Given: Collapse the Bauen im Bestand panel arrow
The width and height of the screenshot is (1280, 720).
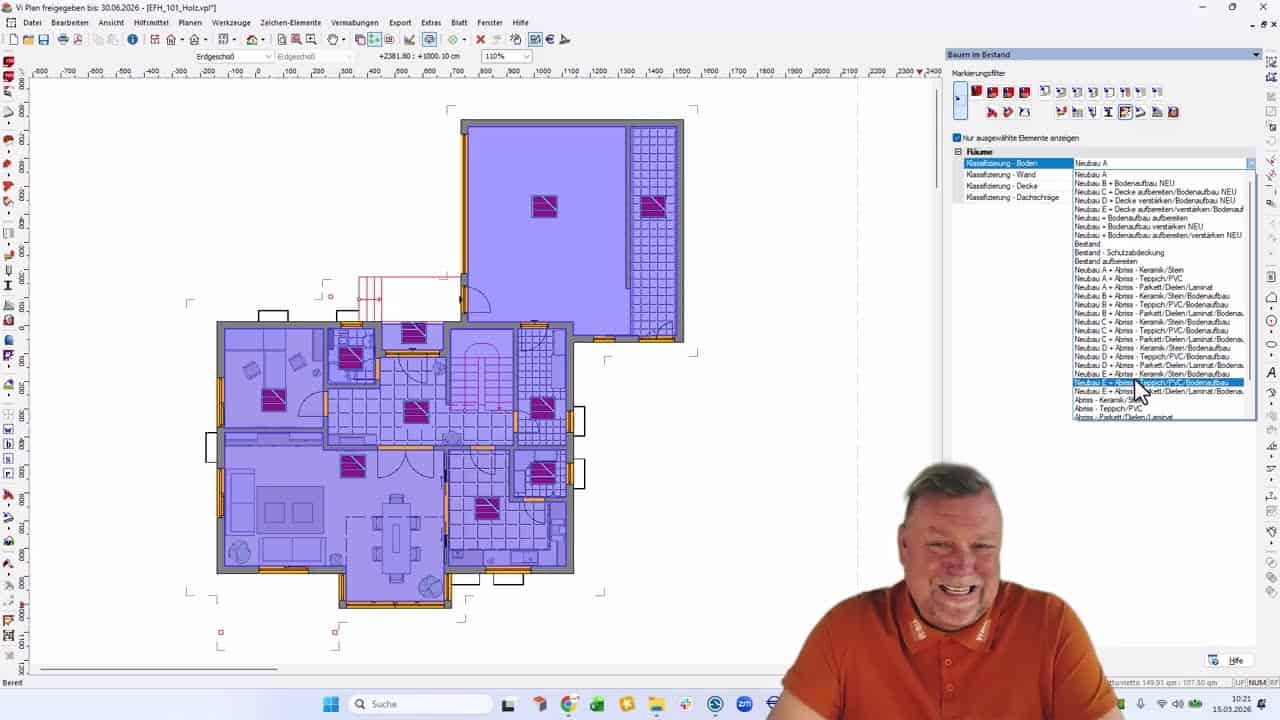Looking at the screenshot, I should 1256,55.
